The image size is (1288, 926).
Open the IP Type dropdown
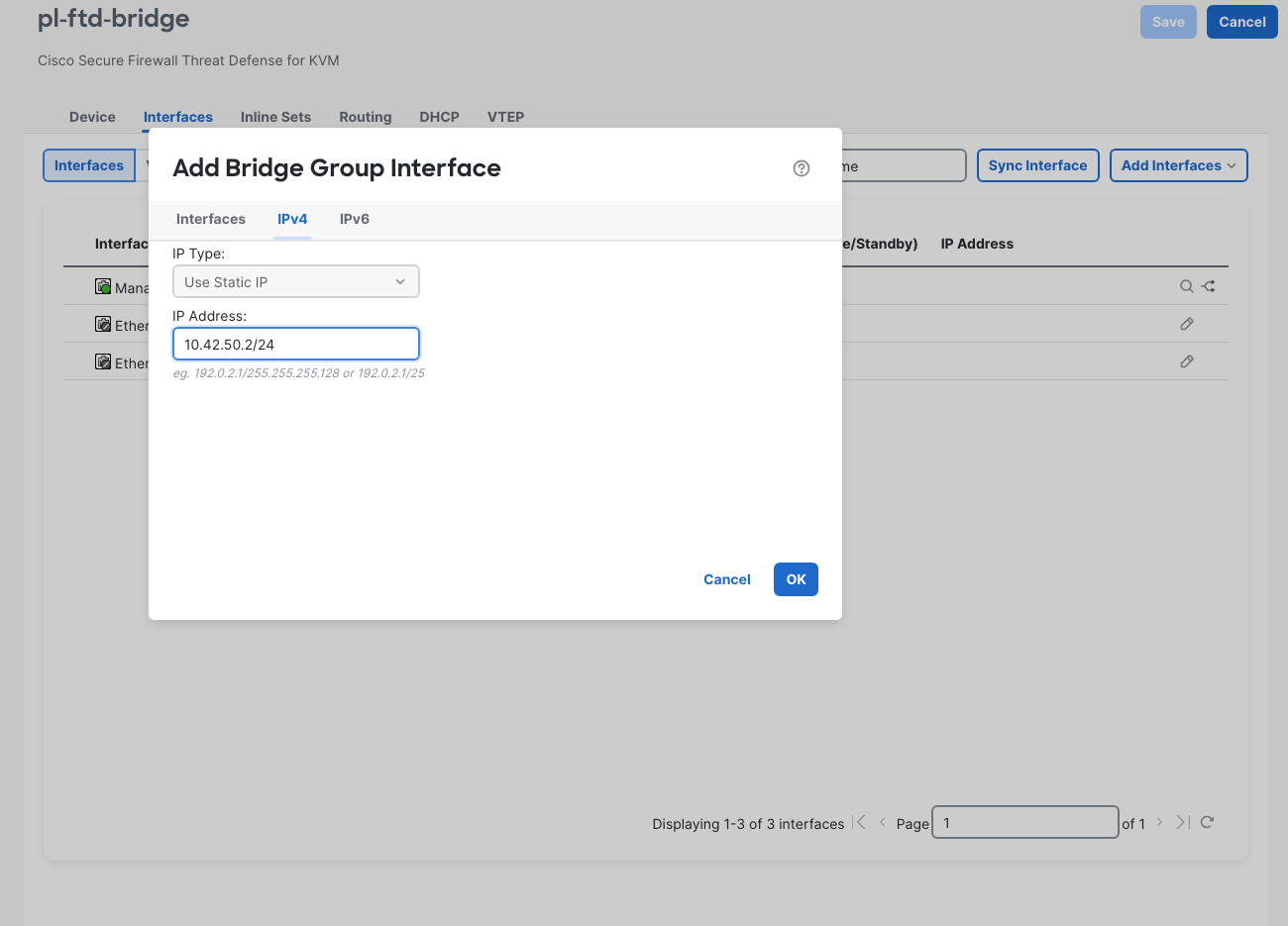point(296,281)
